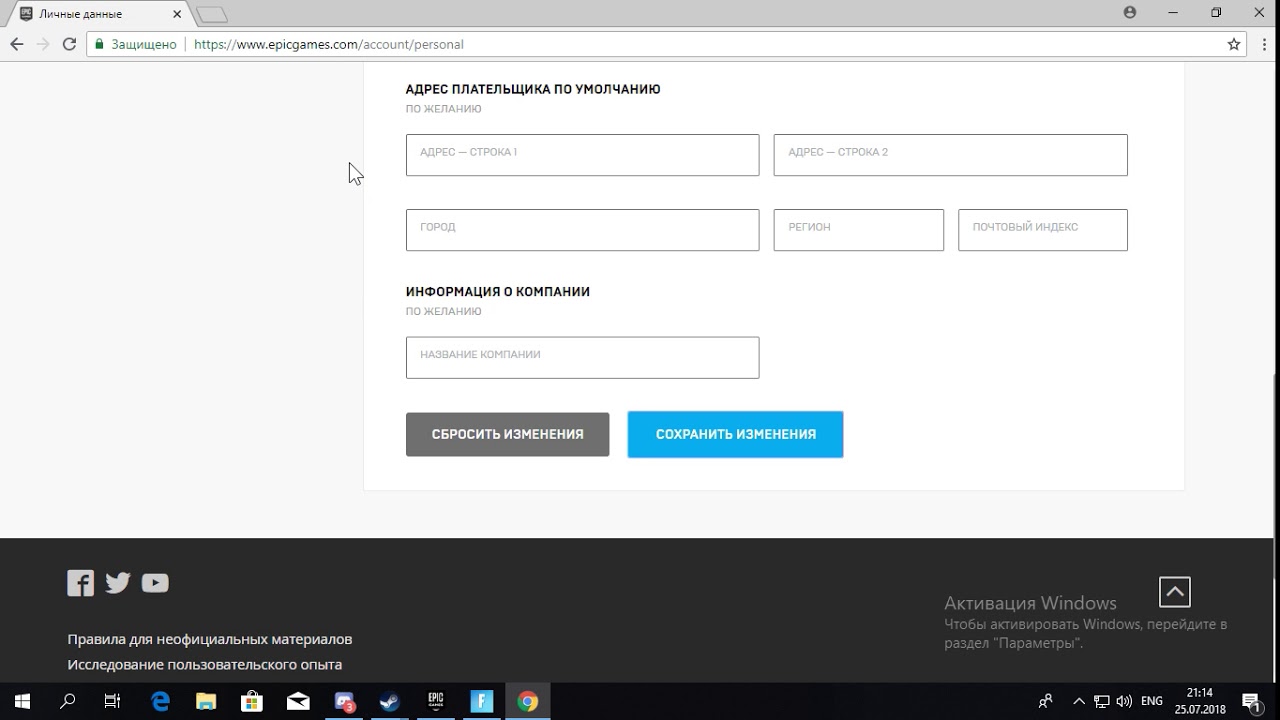This screenshot has height=720, width=1280.
Task: Open Fortnite from the taskbar
Action: coord(482,701)
